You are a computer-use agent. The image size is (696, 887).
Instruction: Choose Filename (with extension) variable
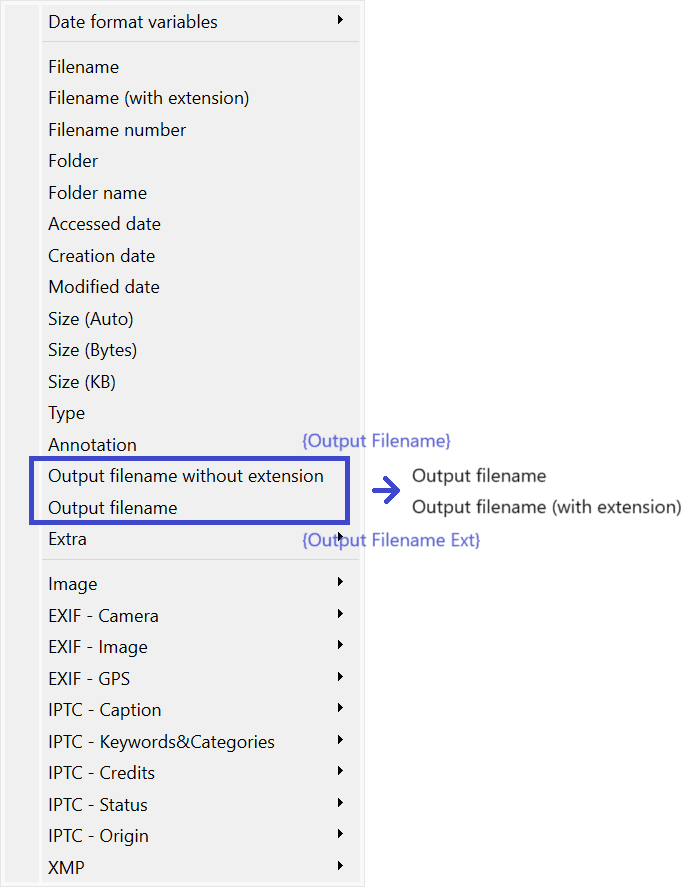click(149, 98)
